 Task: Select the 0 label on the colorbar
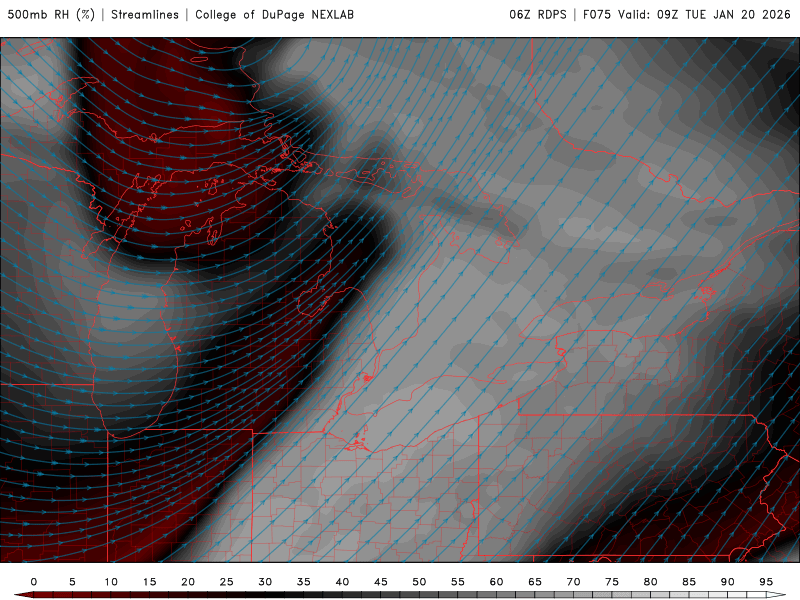(34, 582)
